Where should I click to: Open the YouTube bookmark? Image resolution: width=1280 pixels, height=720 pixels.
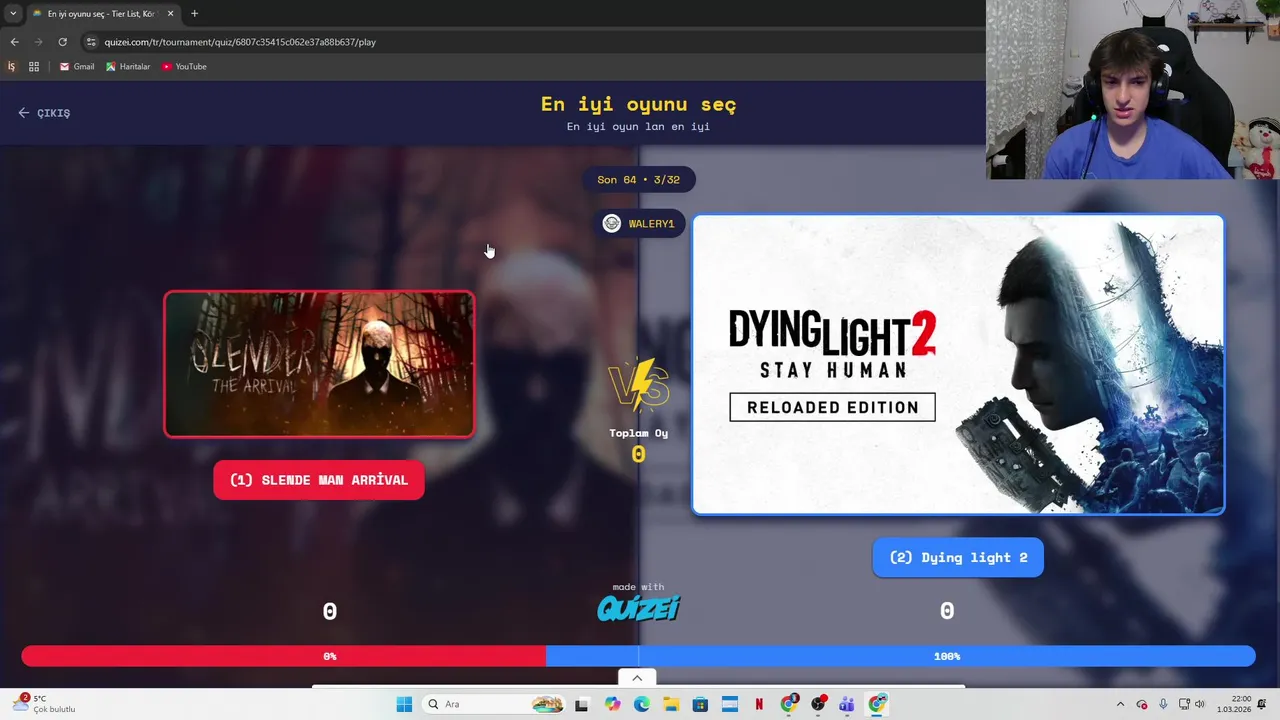tap(184, 67)
